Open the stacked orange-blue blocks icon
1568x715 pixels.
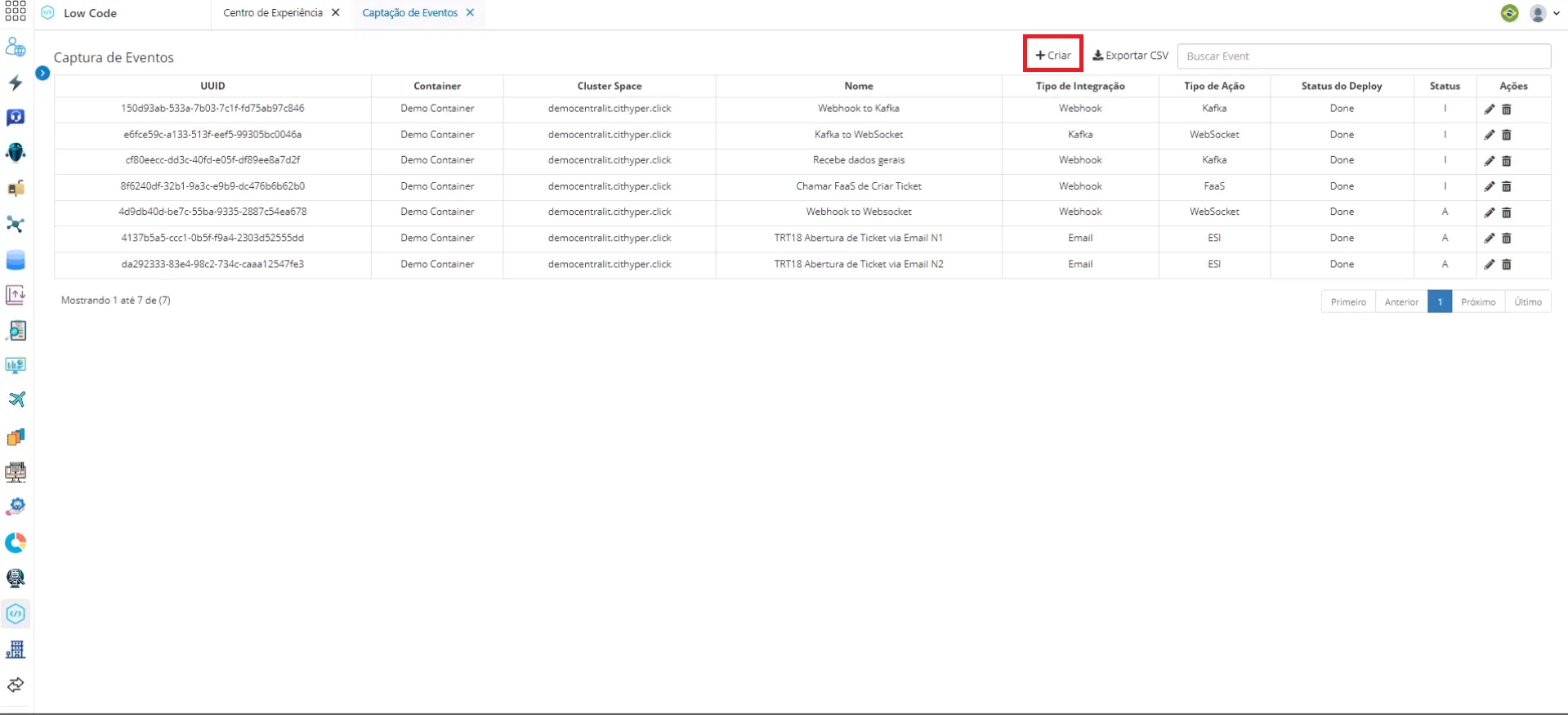[x=16, y=436]
